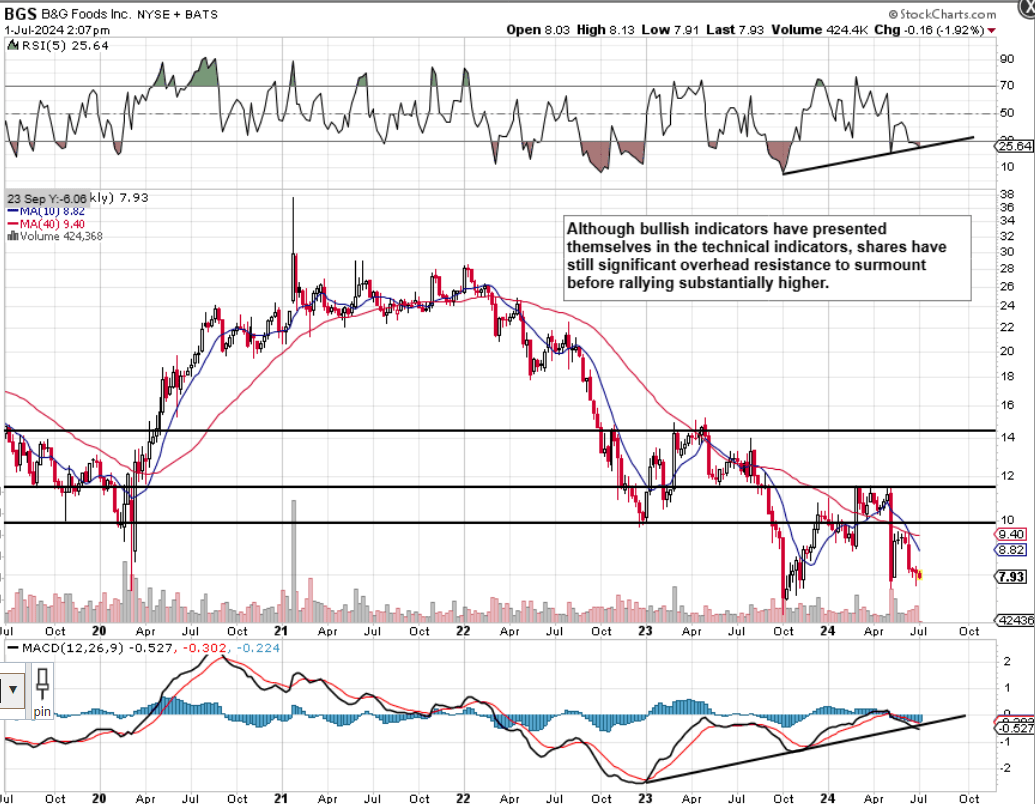Image resolution: width=1035 pixels, height=804 pixels.
Task: Click the 25.64 RSI value label on right edge
Action: pyautogui.click(x=1015, y=144)
